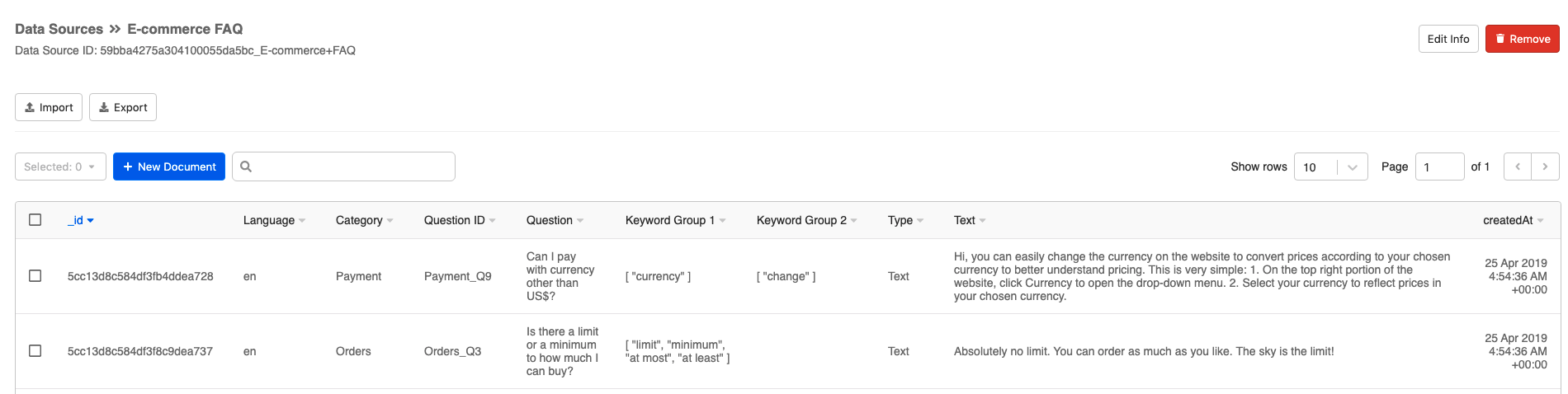Go to next page arrow
This screenshot has height=394, width=1568.
[1546, 167]
